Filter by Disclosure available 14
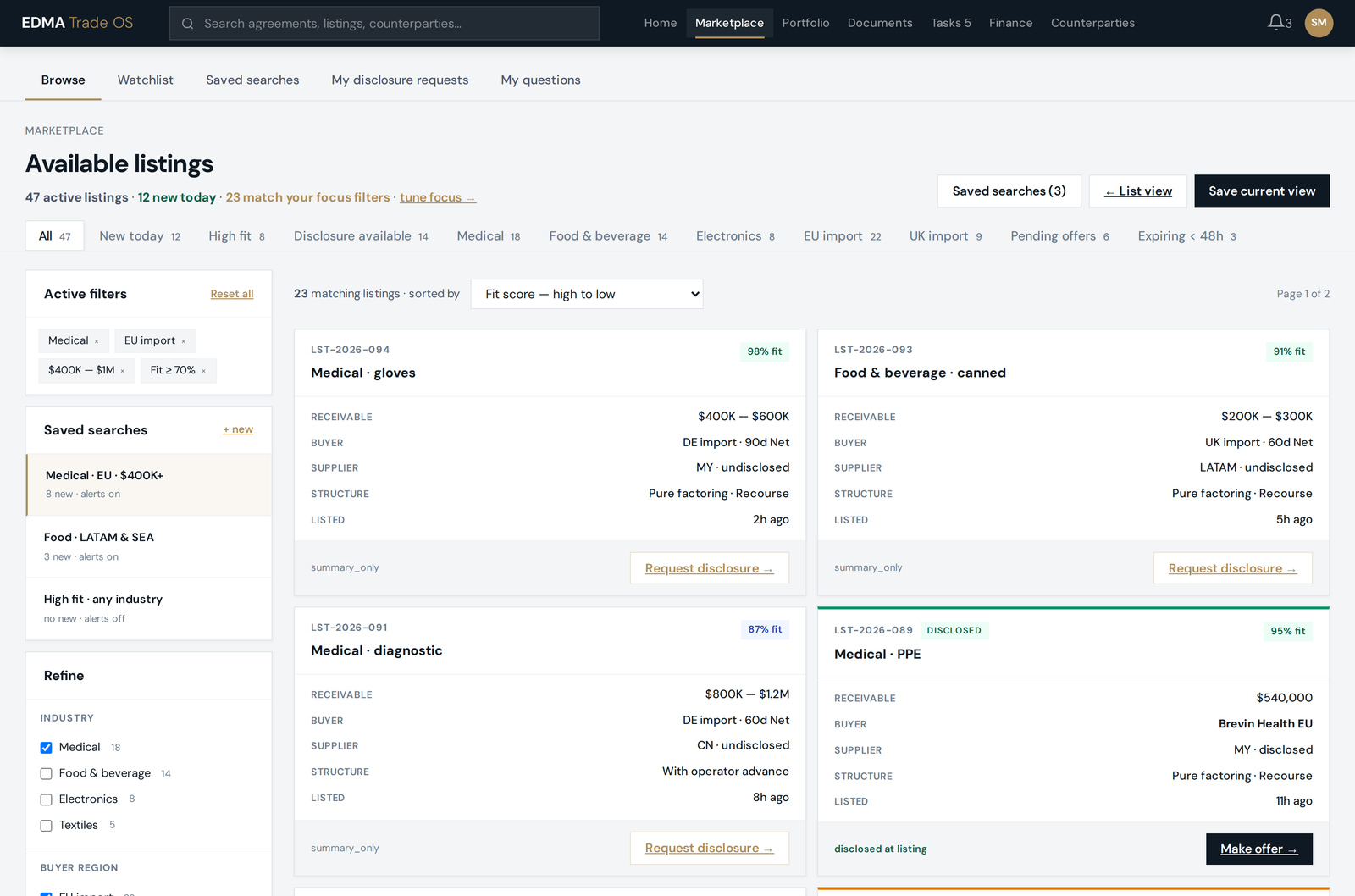 [x=361, y=236]
